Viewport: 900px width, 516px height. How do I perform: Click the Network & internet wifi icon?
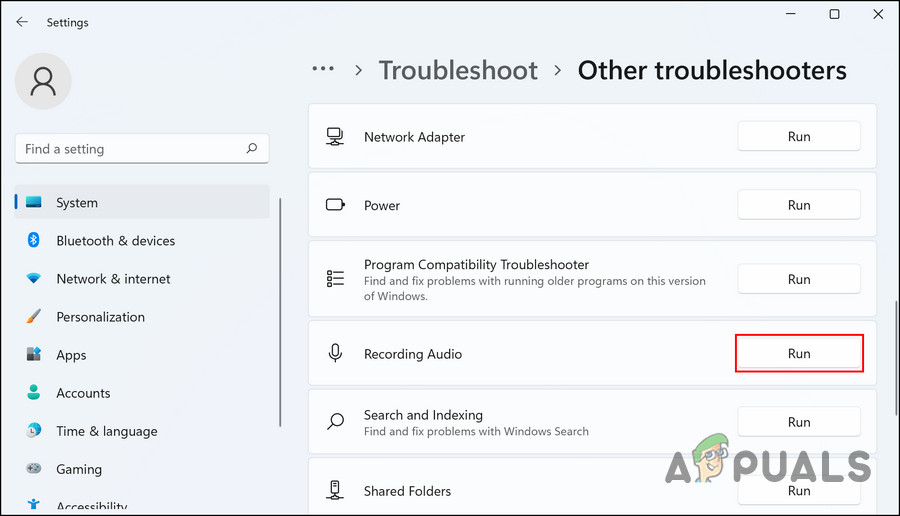[33, 279]
